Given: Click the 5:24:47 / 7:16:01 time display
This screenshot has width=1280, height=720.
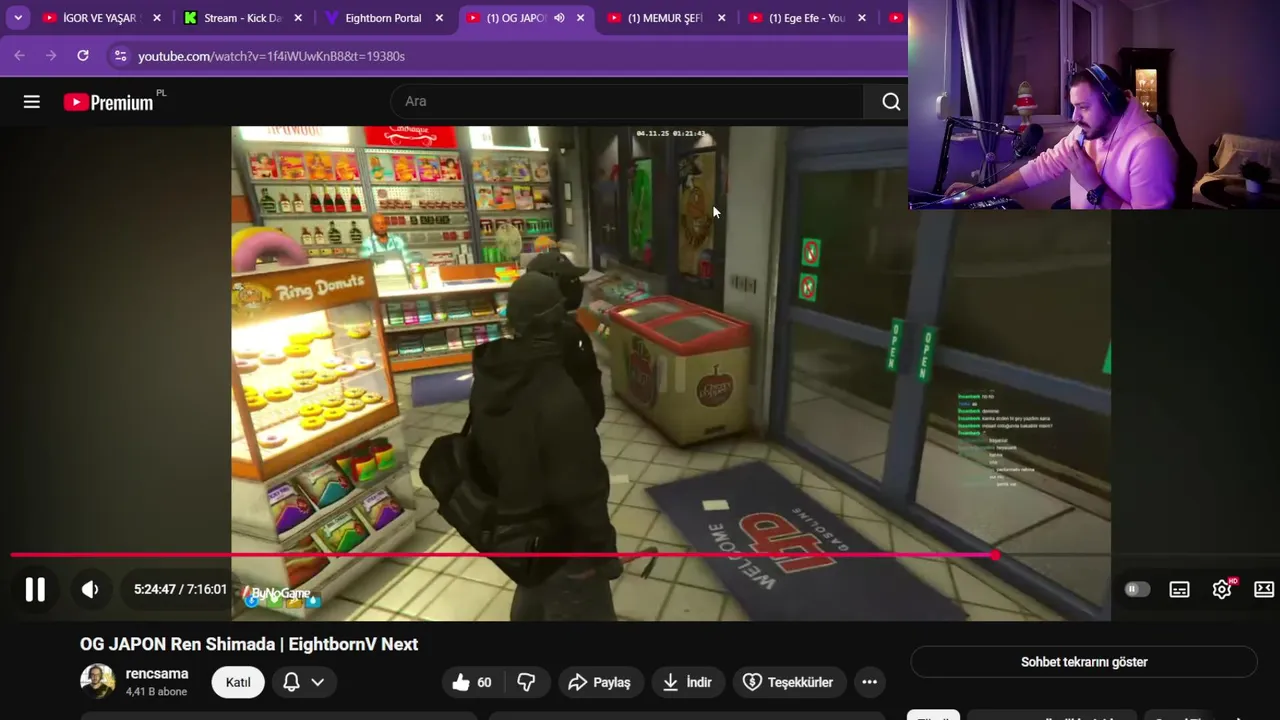Looking at the screenshot, I should (x=180, y=589).
